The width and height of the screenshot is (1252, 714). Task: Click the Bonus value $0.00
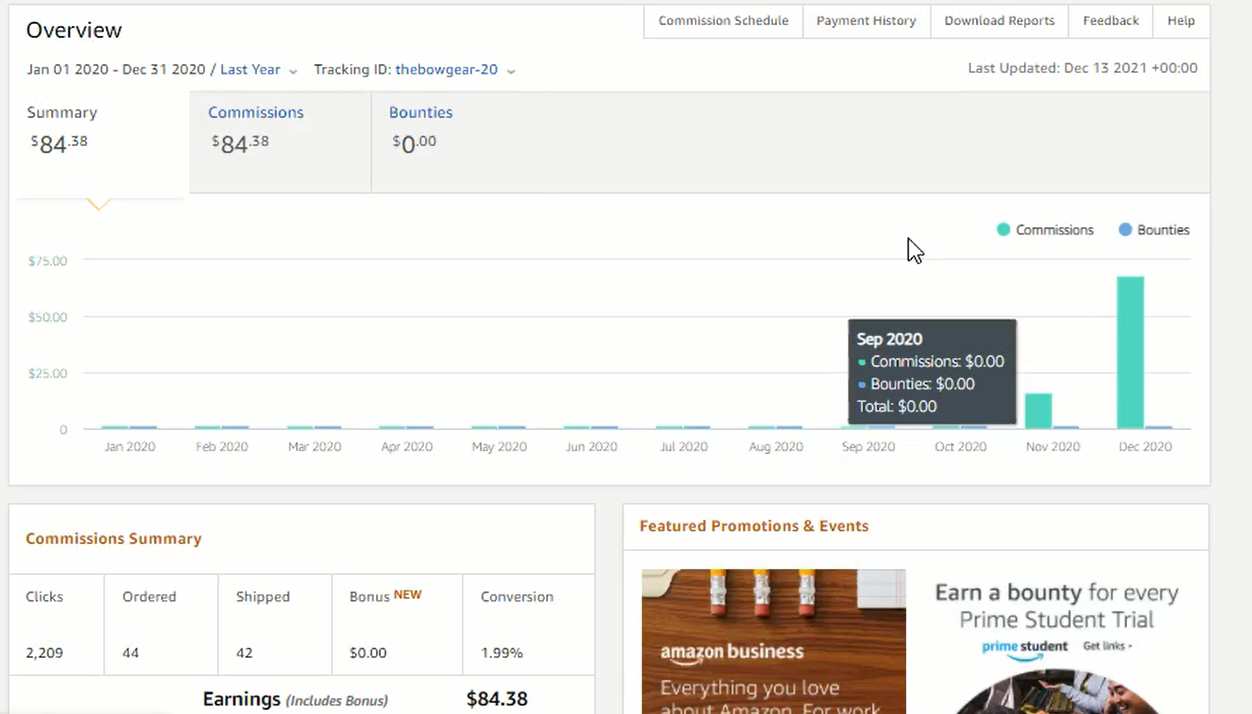pyautogui.click(x=368, y=653)
